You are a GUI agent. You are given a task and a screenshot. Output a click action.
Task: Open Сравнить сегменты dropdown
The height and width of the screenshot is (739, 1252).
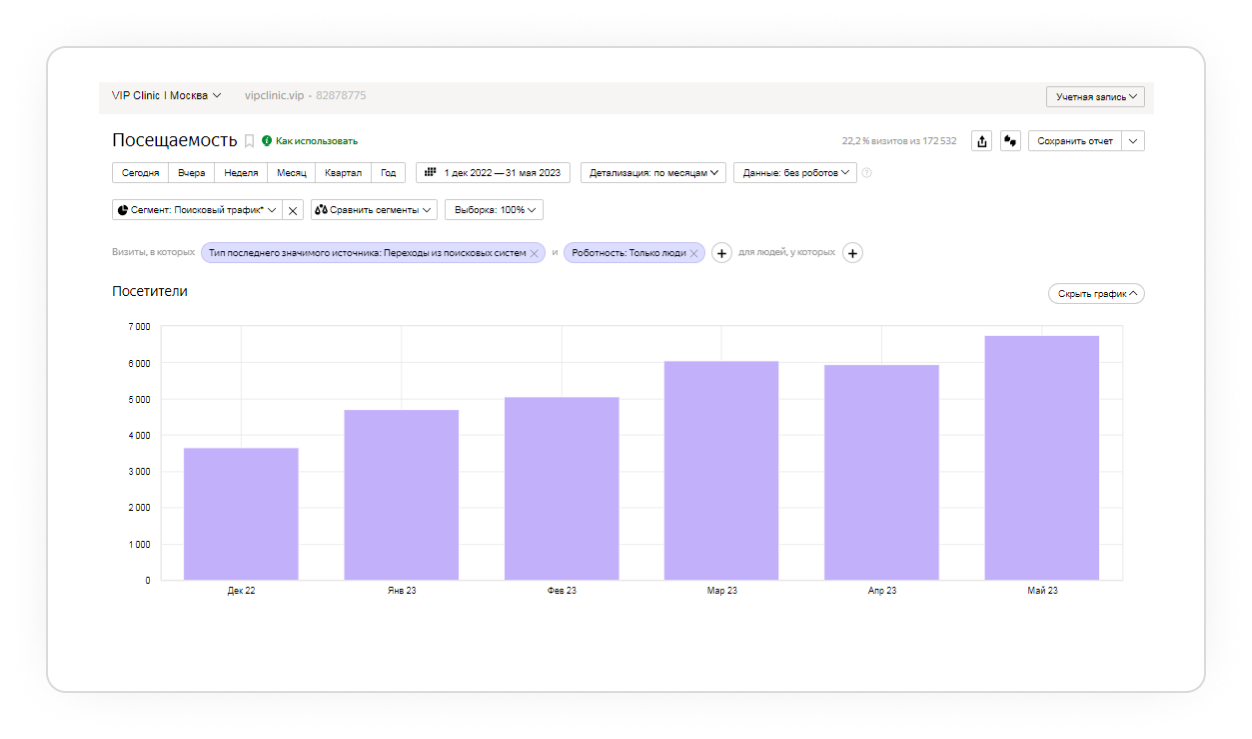click(x=374, y=210)
